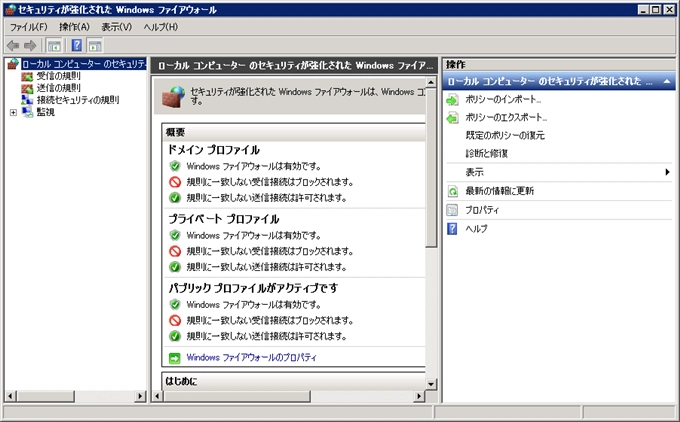Screen dimensions: 680x422
Task: Click the 接続セキュリティの規則 icon
Action: click(x=27, y=100)
